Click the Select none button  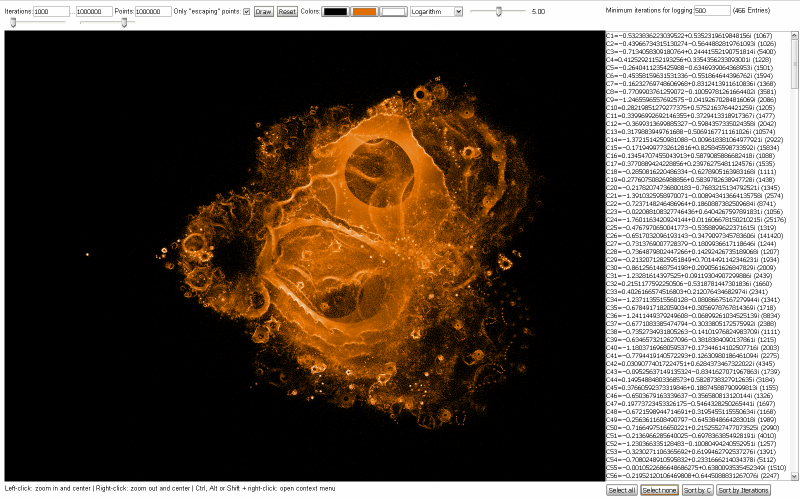point(659,491)
